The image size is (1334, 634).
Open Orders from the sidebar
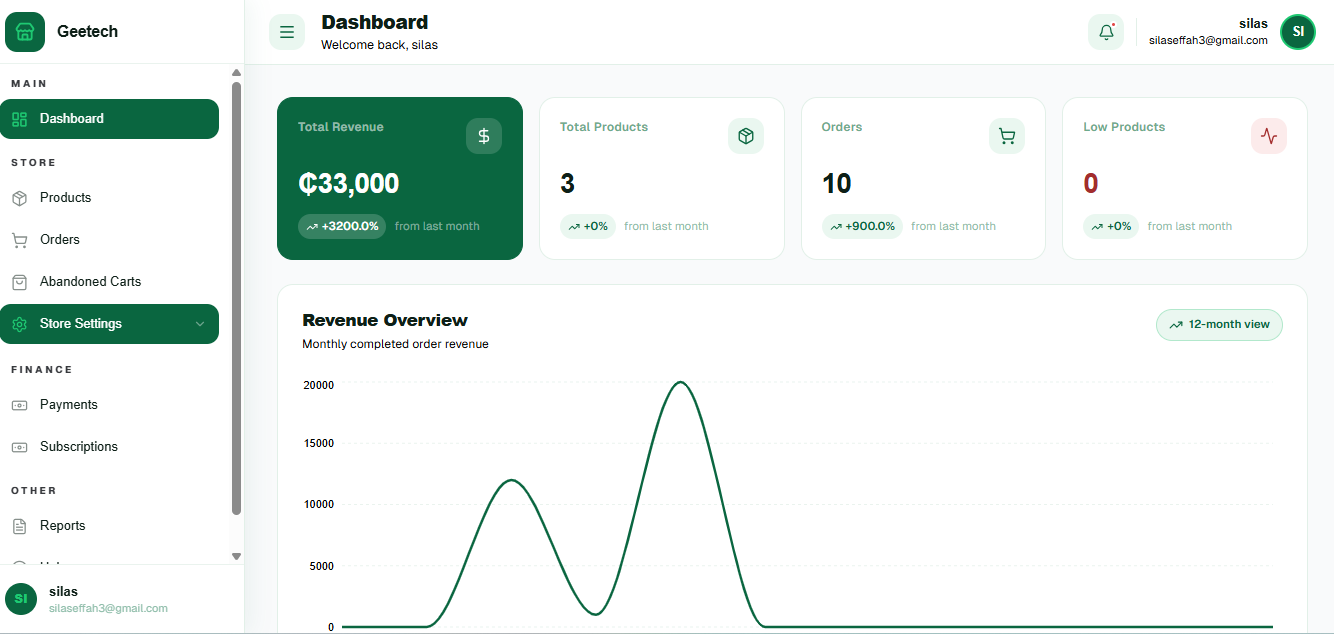coord(109,240)
